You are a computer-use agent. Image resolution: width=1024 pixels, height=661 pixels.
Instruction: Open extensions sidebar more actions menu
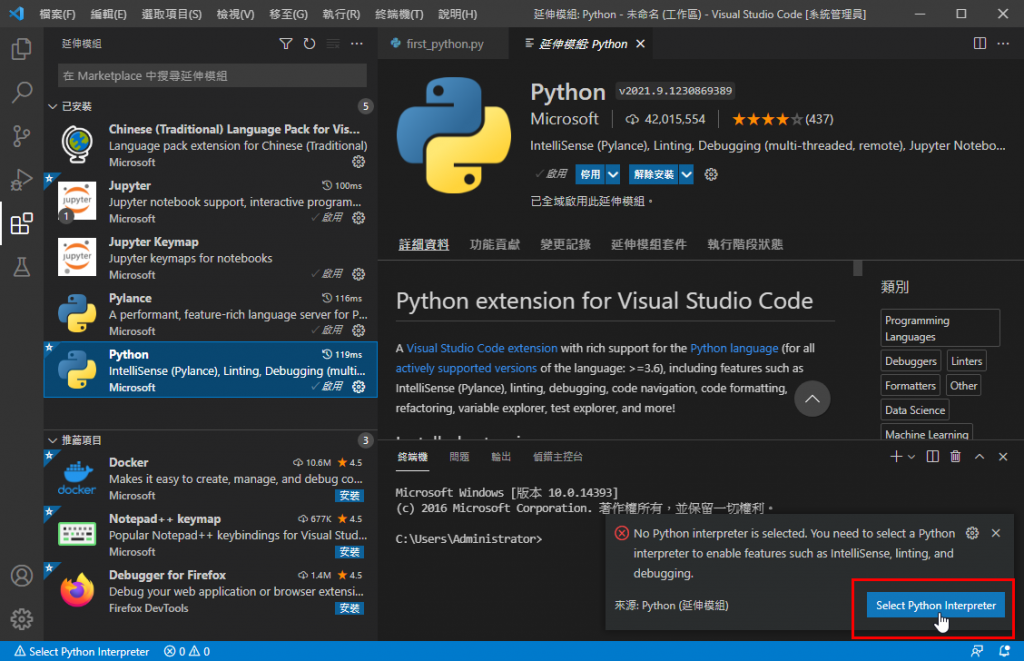(357, 44)
